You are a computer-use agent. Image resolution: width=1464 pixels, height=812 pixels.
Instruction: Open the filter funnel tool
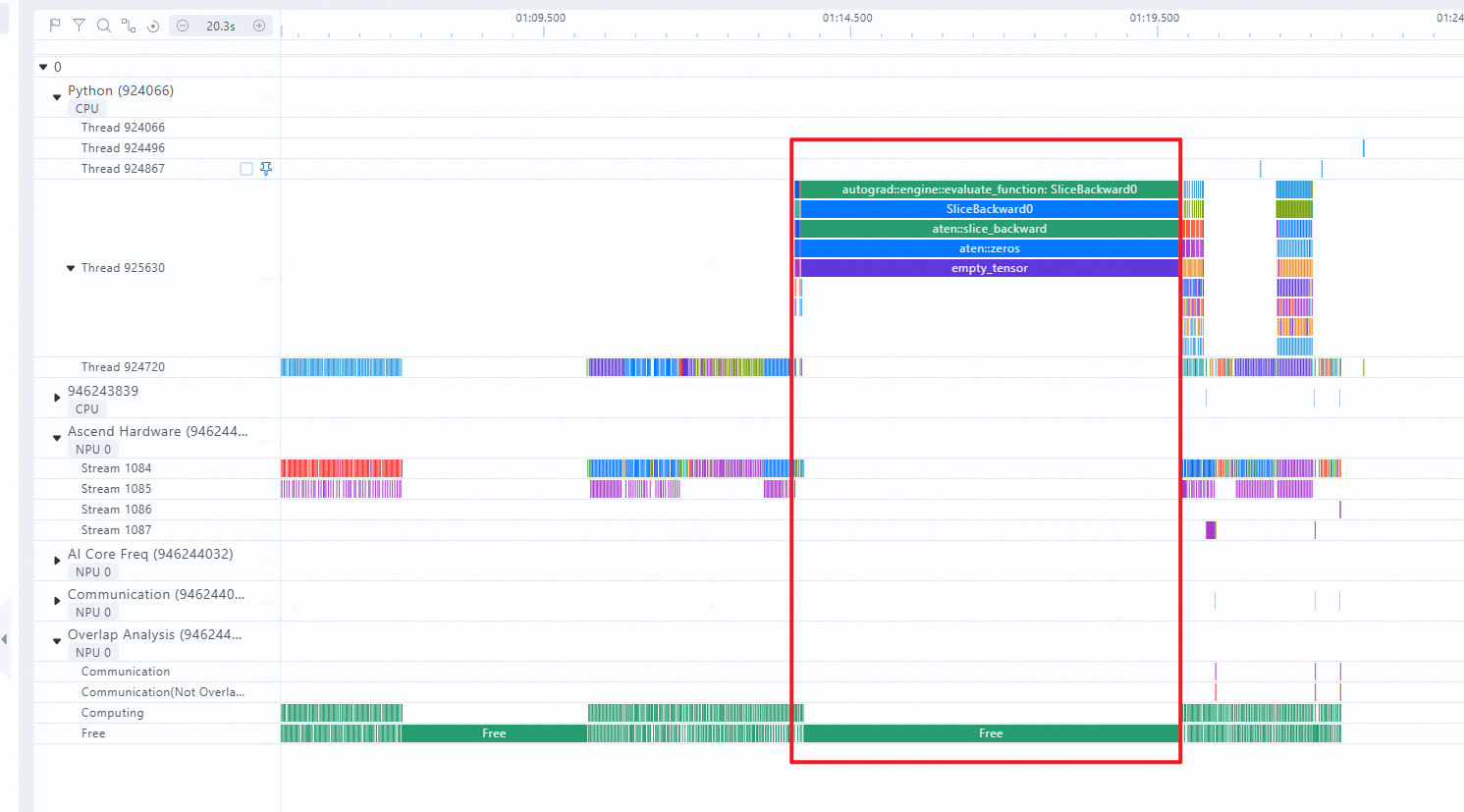click(79, 26)
